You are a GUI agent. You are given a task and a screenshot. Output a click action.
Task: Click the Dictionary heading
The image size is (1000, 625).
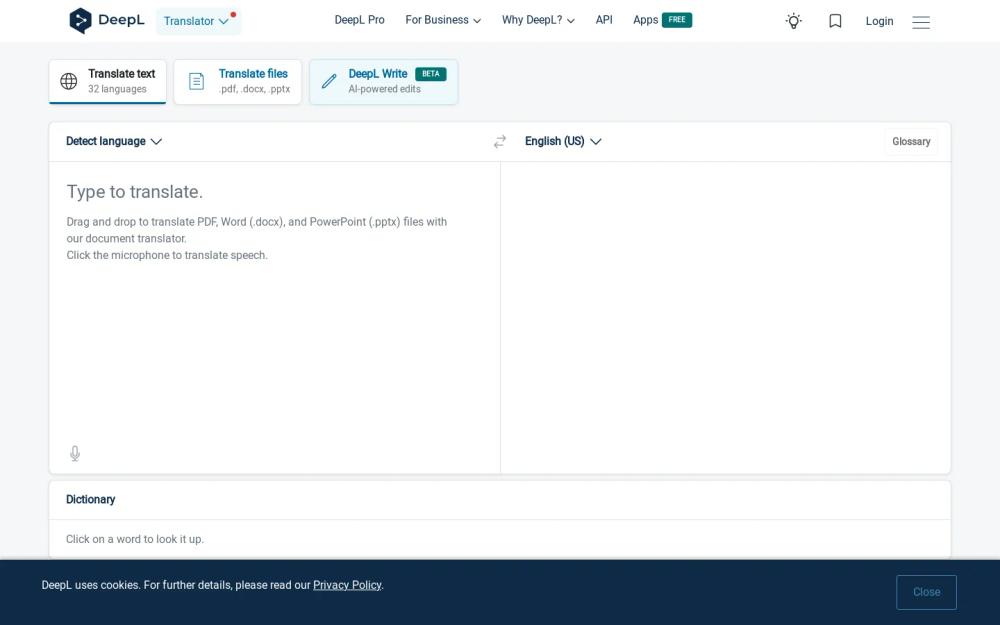[x=91, y=499]
